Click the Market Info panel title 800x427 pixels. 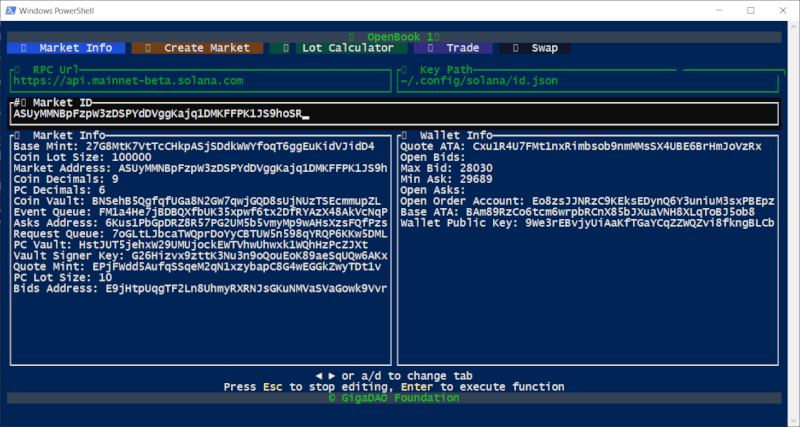click(69, 135)
